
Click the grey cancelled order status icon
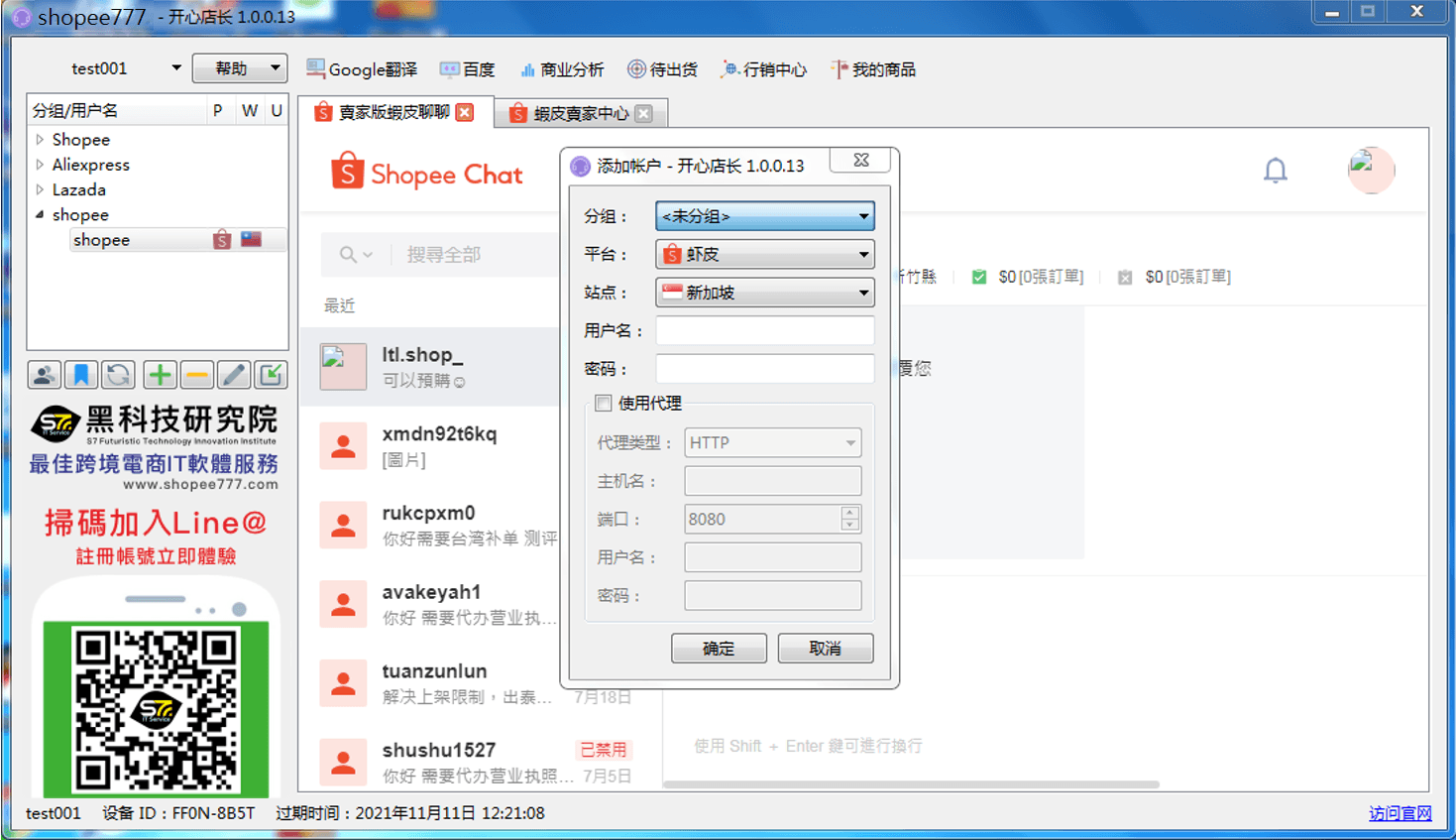(x=1125, y=278)
